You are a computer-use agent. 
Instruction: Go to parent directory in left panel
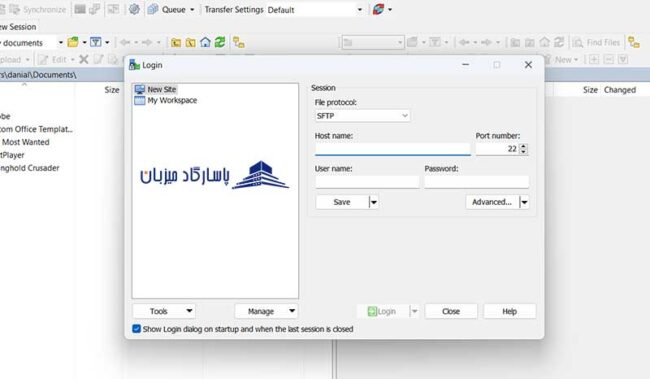(176, 42)
